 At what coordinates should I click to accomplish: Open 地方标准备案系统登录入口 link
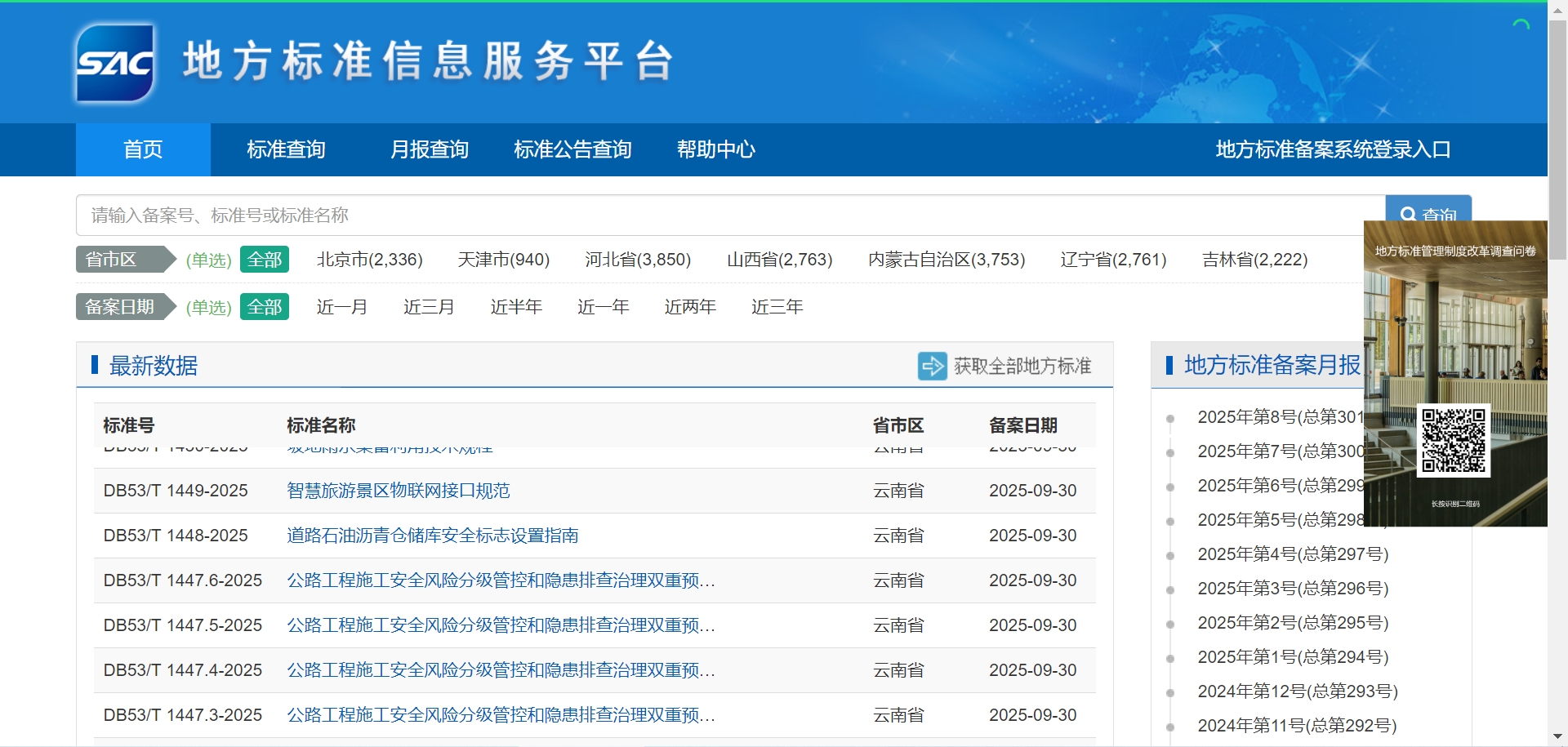[x=1333, y=149]
